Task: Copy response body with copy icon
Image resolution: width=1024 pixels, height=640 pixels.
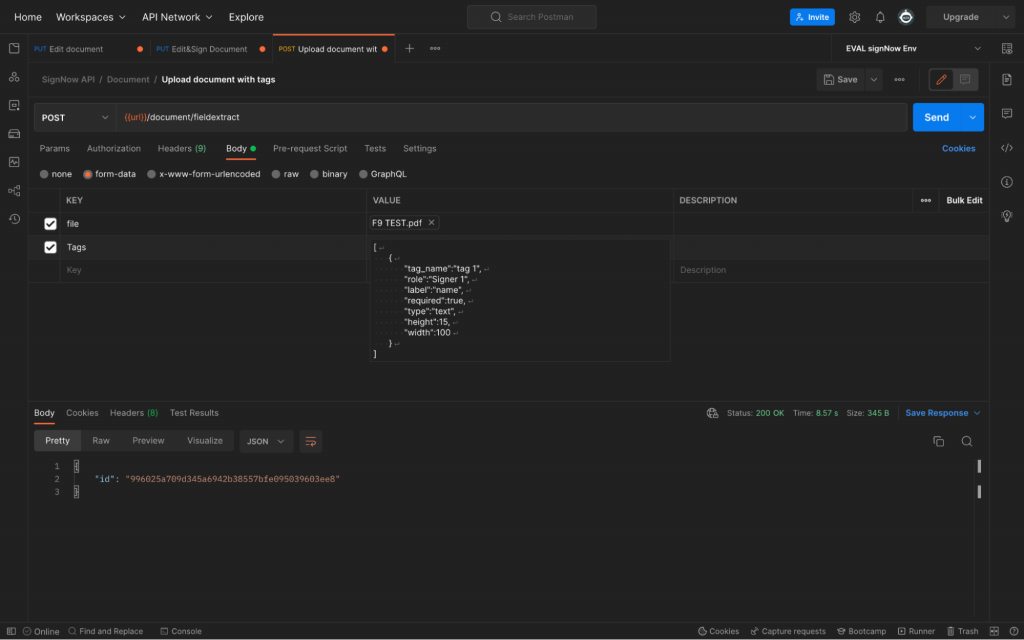Action: 938,441
